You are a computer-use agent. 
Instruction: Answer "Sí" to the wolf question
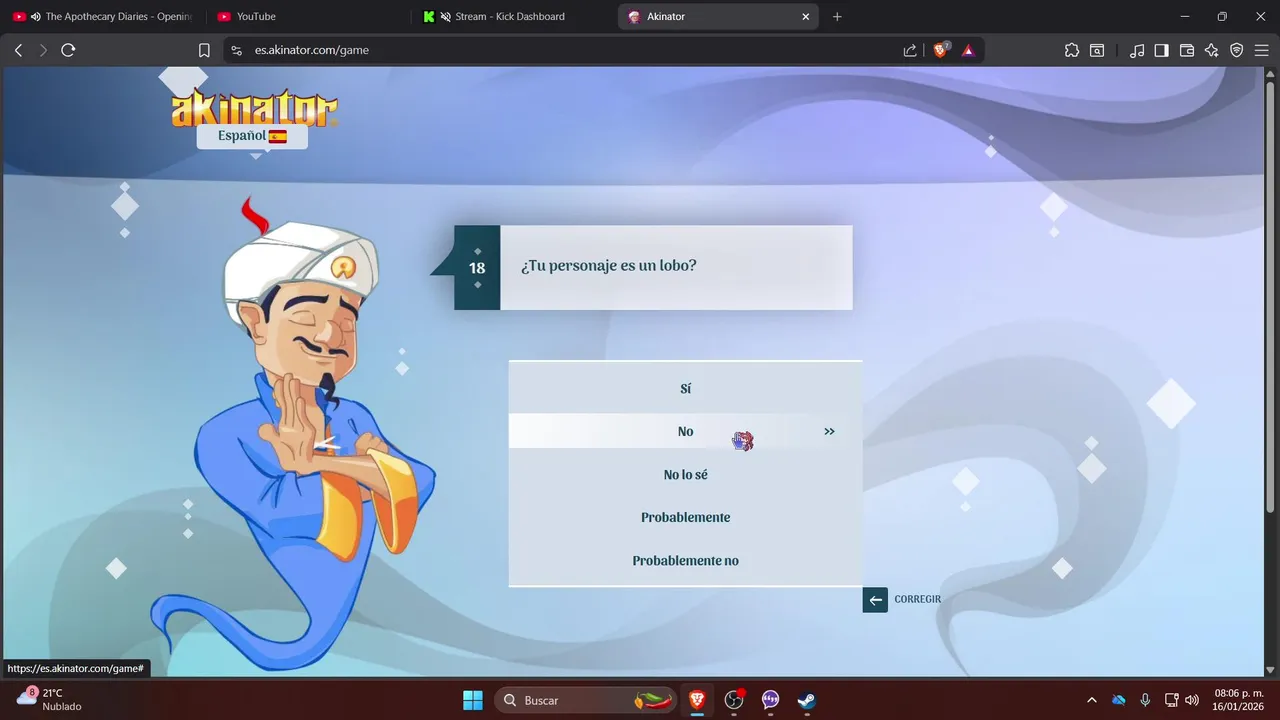685,389
